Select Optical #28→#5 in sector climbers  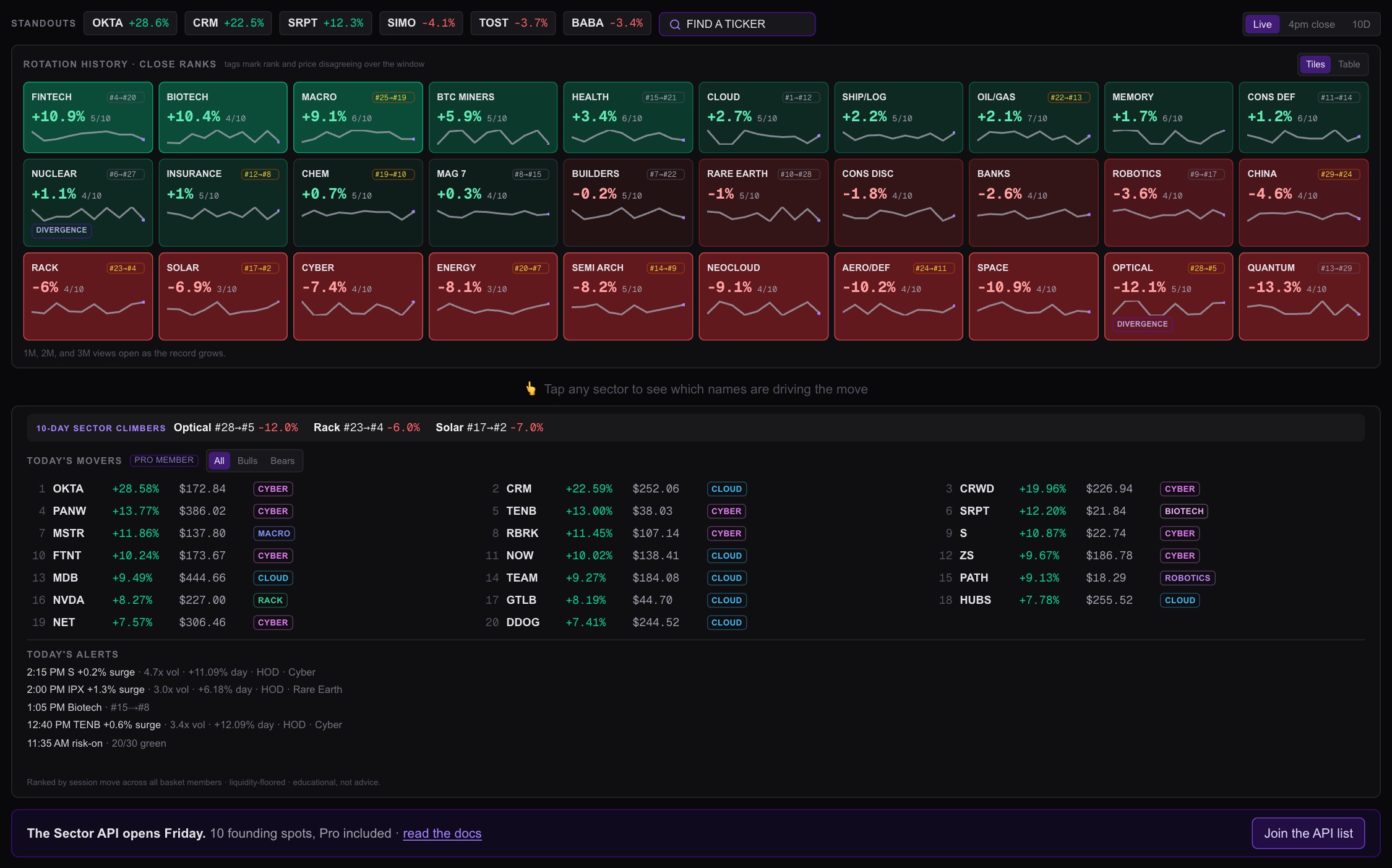coord(235,428)
